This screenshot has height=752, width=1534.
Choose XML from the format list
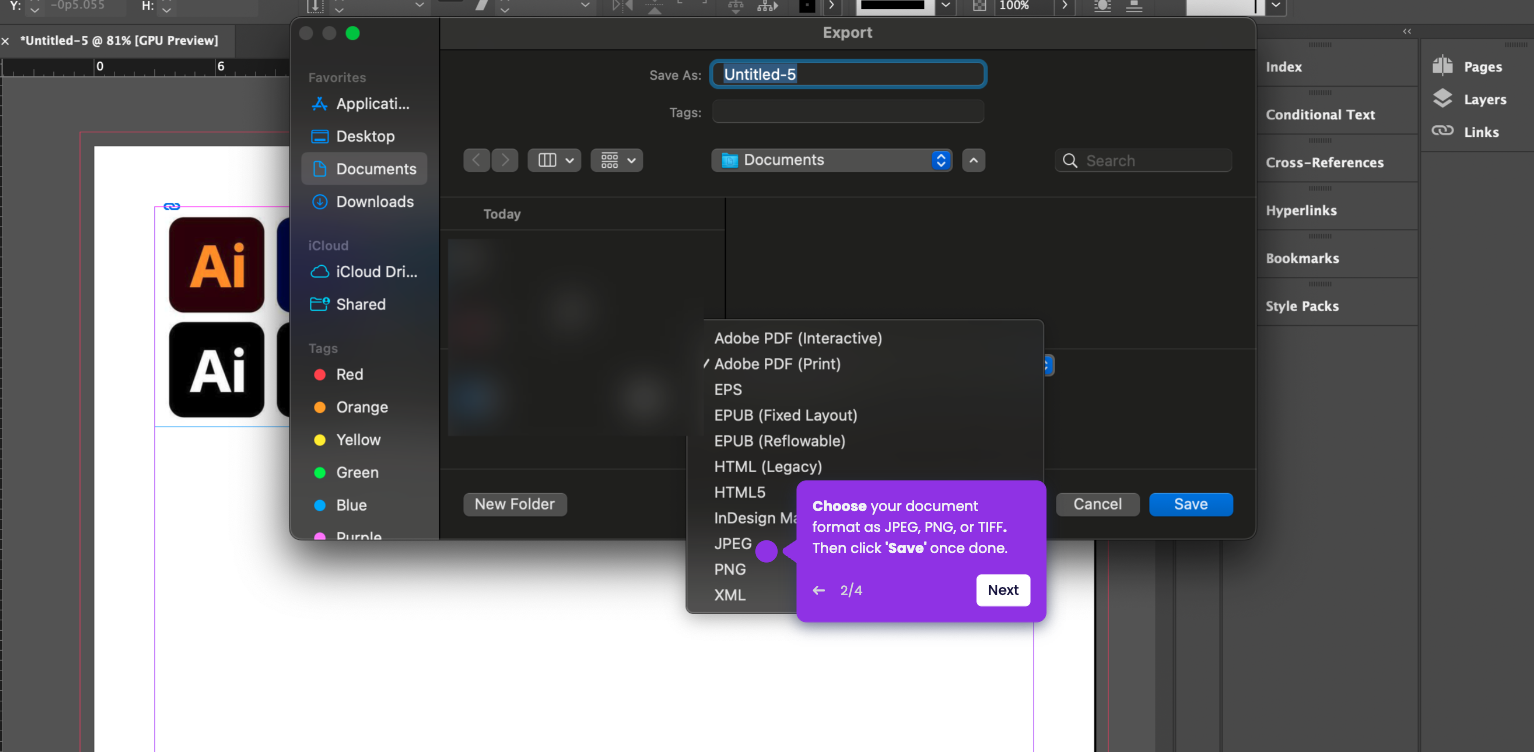pos(731,595)
